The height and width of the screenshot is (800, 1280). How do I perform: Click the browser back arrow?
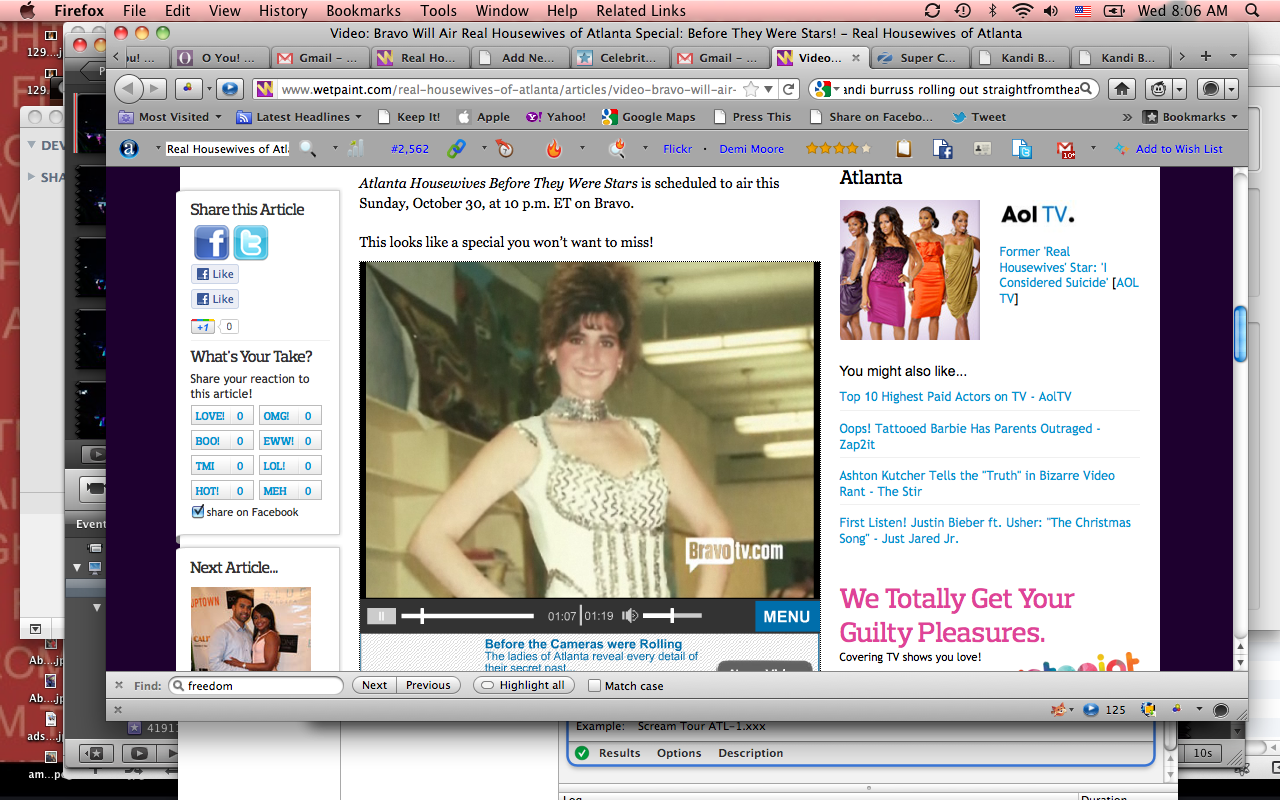[x=130, y=89]
